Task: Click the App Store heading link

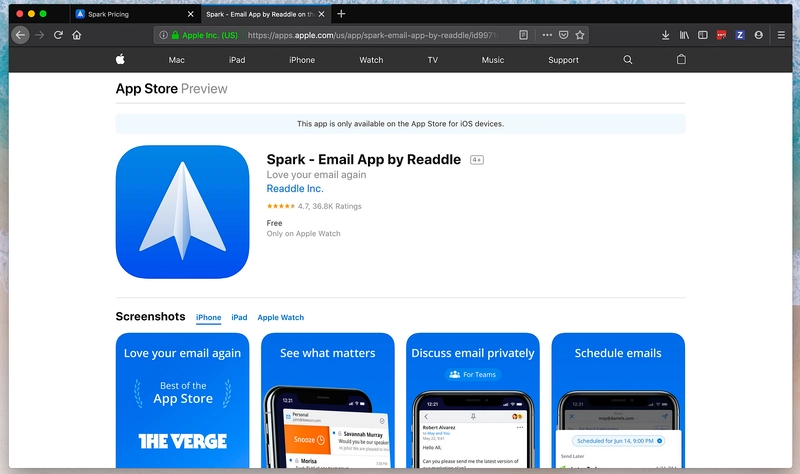Action: pos(146,89)
